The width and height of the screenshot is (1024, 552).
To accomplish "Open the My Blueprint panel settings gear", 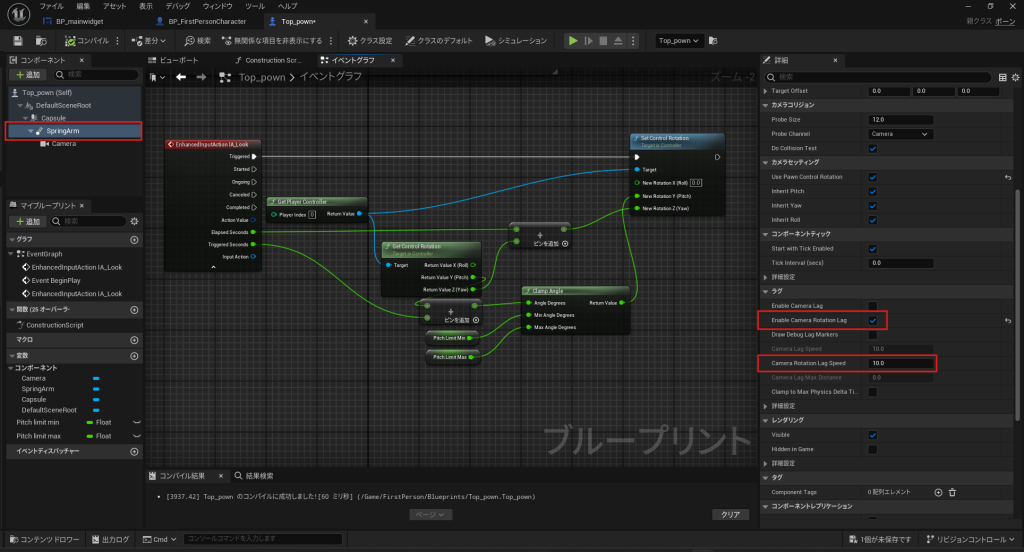I will tap(135, 221).
